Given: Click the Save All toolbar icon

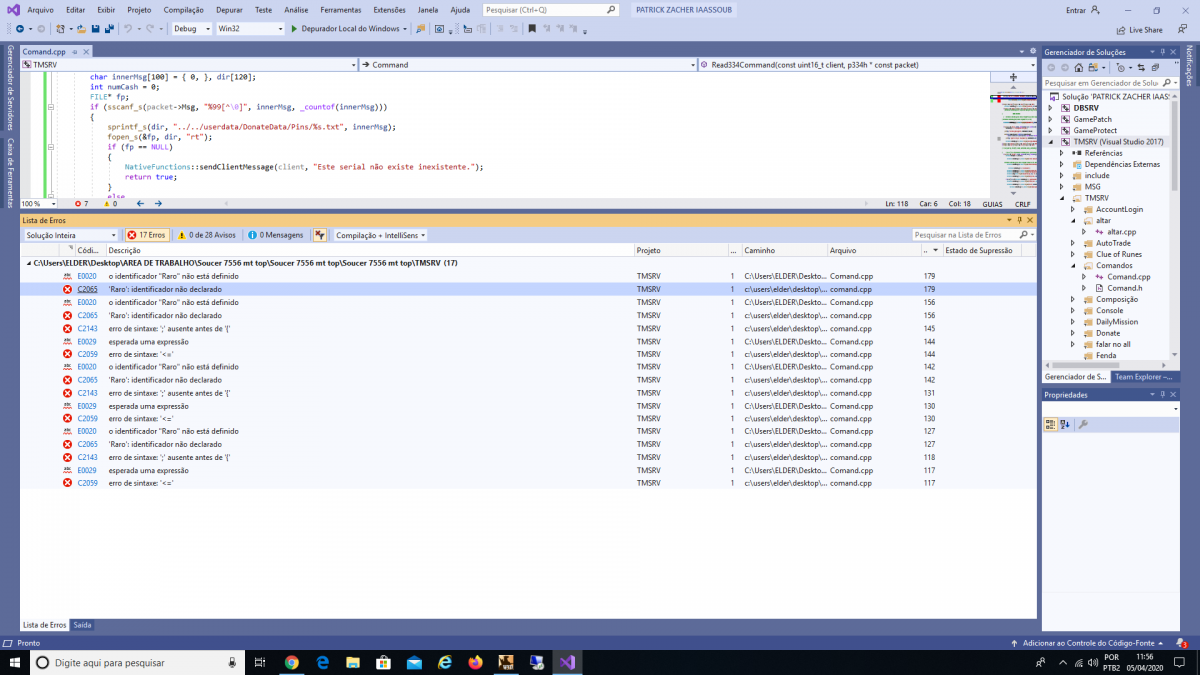Looking at the screenshot, I should point(108,29).
